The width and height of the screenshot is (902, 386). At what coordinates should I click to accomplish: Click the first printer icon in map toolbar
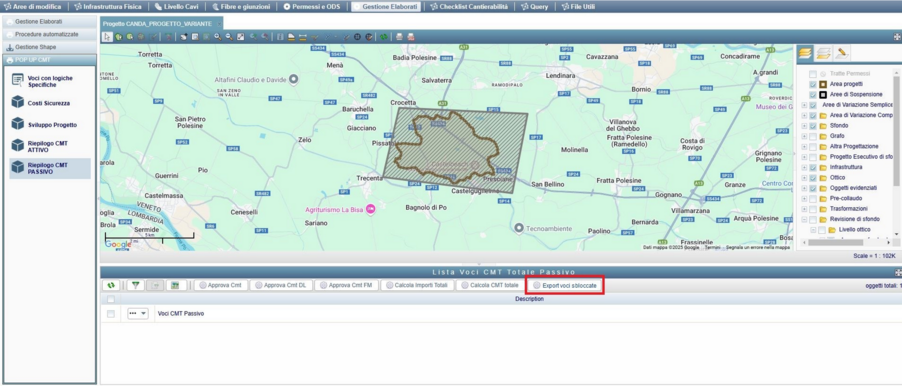pos(399,37)
